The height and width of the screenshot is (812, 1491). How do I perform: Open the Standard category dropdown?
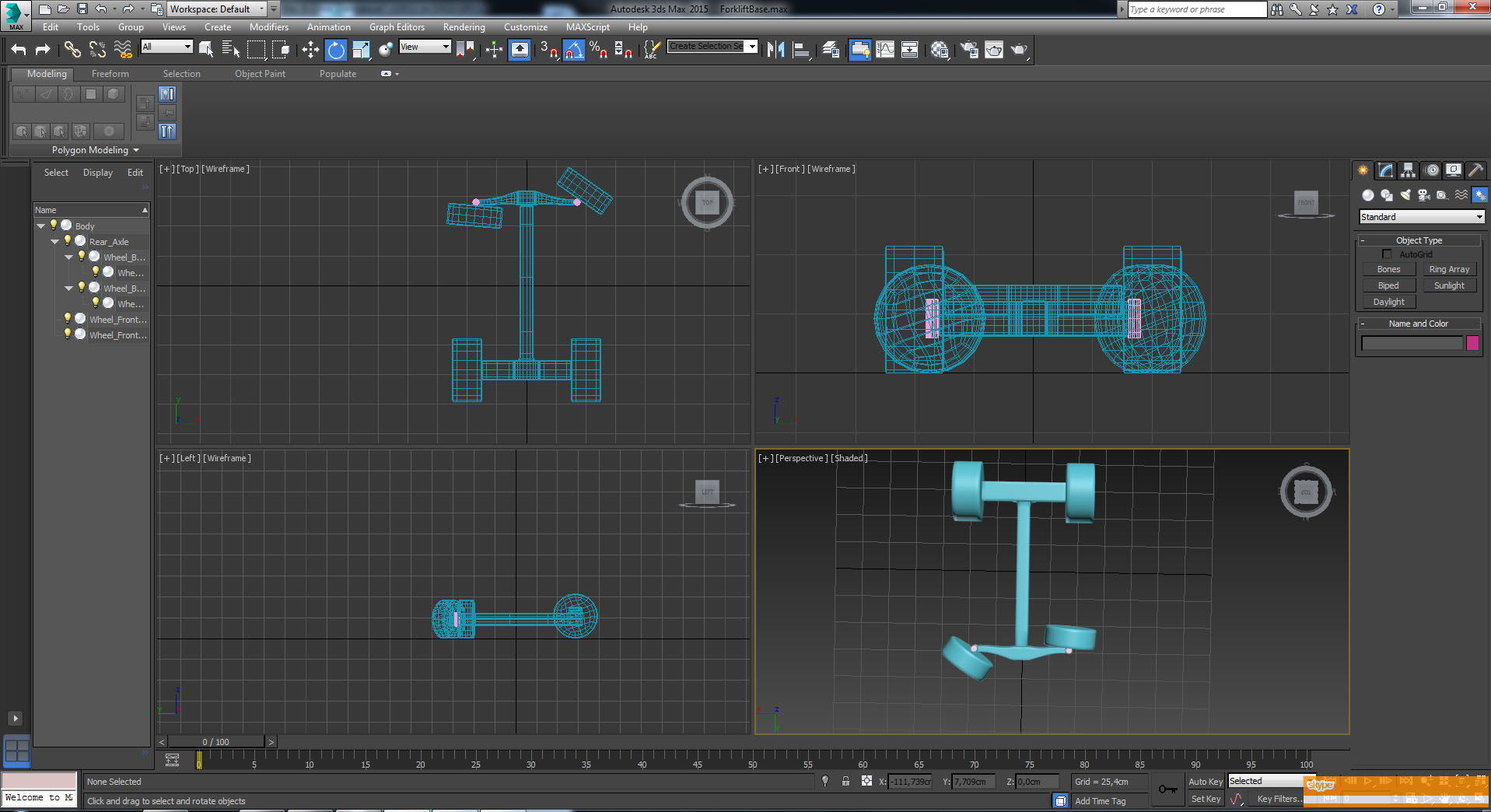(x=1421, y=217)
